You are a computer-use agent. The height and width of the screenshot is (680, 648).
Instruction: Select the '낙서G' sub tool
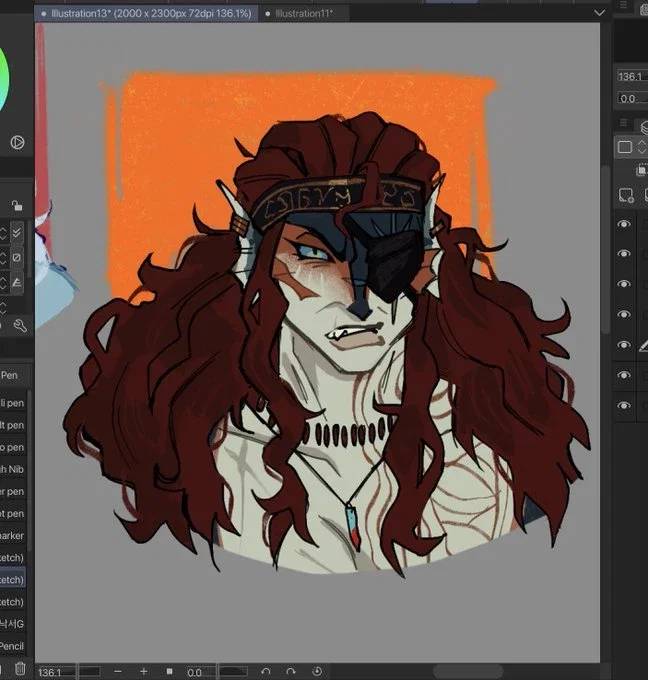tap(13, 624)
